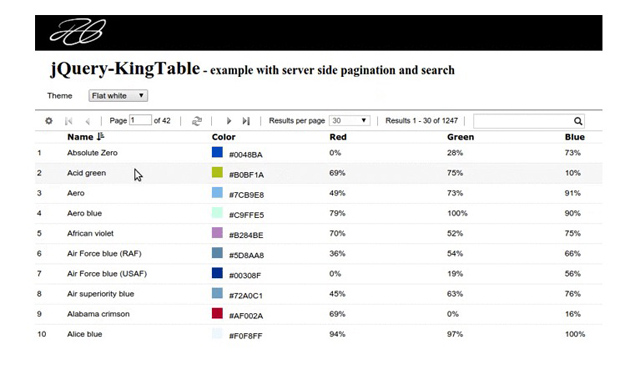Image resolution: width=625 pixels, height=375 pixels.
Task: Click Aero blue's 100% green value
Action: tap(457, 213)
